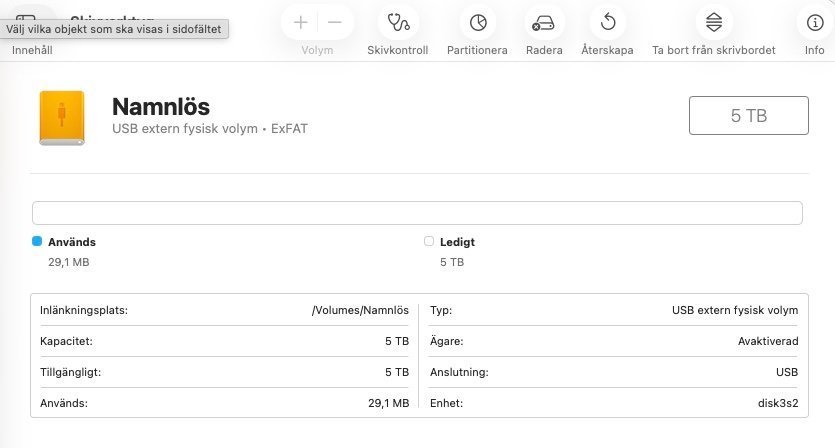This screenshot has height=448, width=835.
Task: Click the Återskapa restore icon
Action: (x=607, y=22)
